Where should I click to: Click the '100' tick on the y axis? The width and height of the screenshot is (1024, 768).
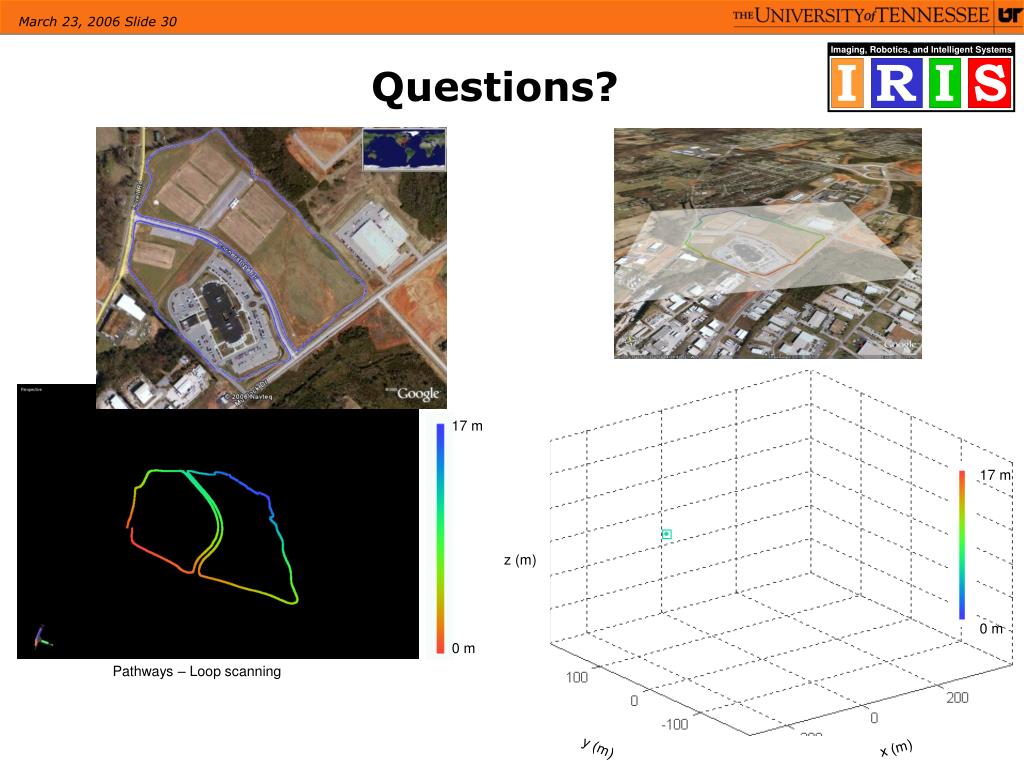(x=577, y=677)
